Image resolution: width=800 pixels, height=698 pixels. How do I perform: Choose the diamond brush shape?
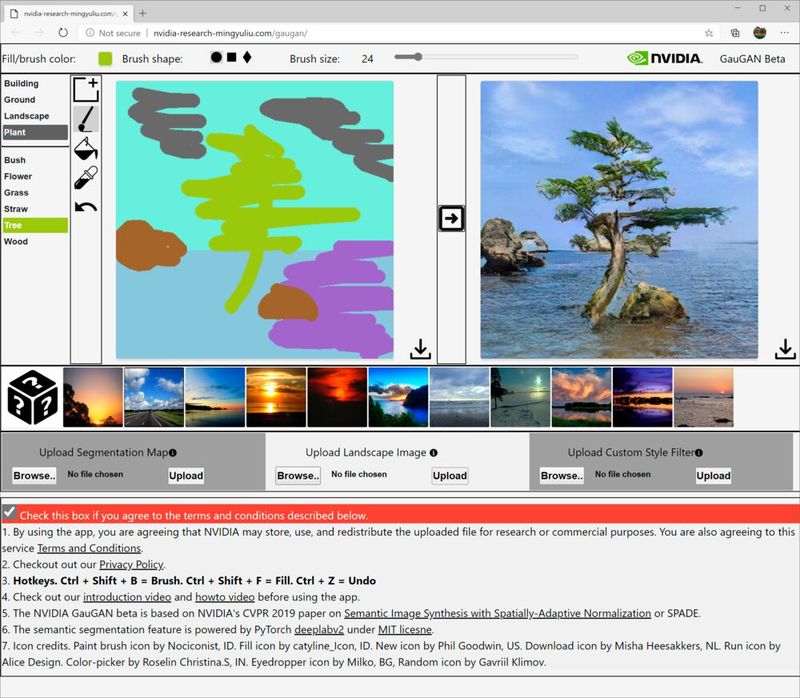pos(247,57)
